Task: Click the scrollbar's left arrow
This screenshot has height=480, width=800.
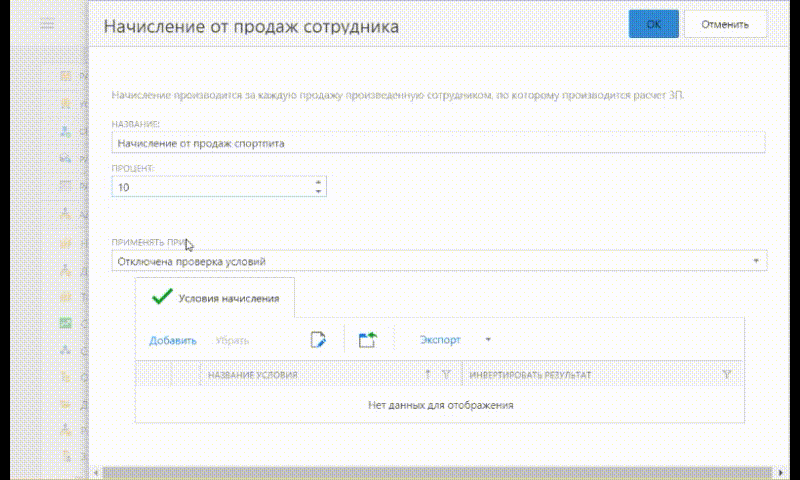Action: [x=96, y=472]
